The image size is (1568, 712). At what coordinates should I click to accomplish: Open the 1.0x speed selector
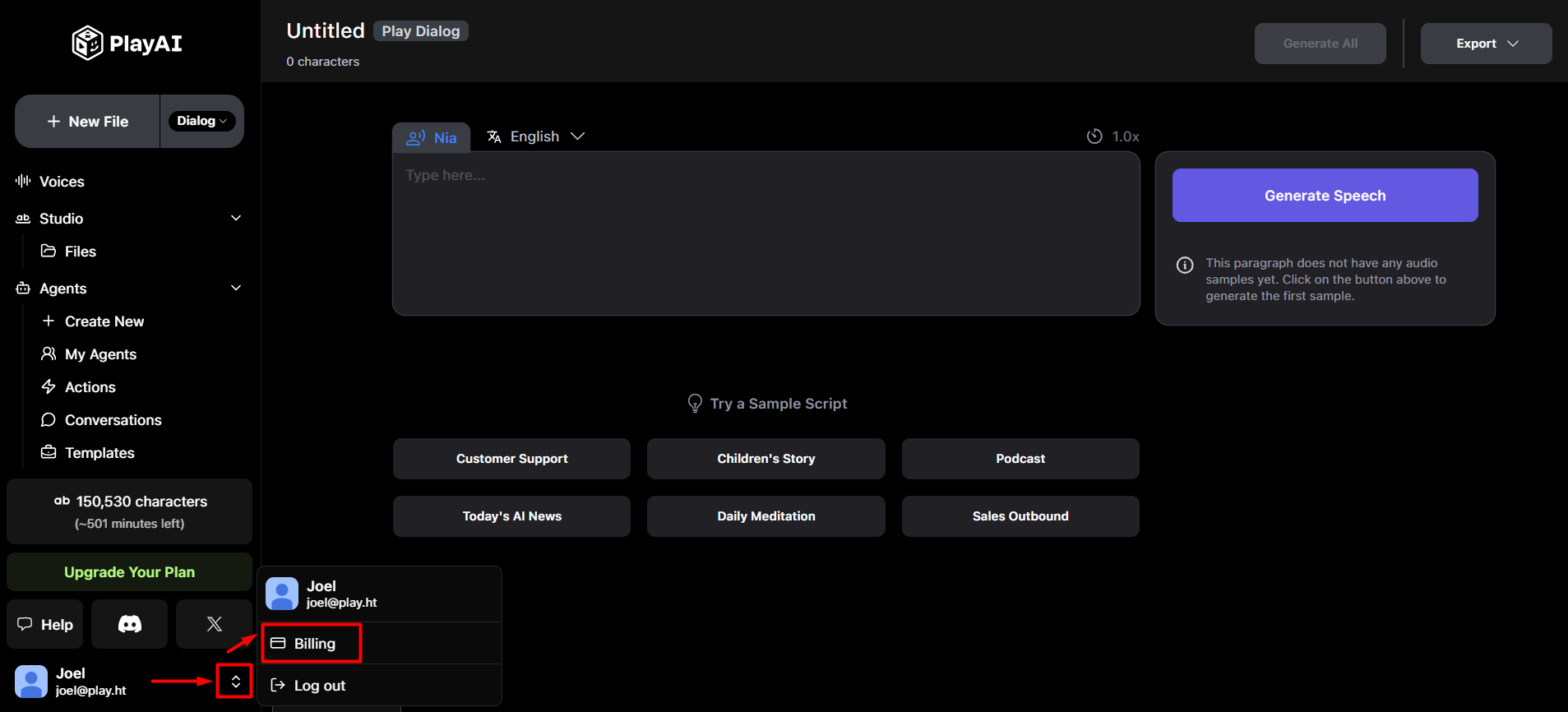point(1112,136)
